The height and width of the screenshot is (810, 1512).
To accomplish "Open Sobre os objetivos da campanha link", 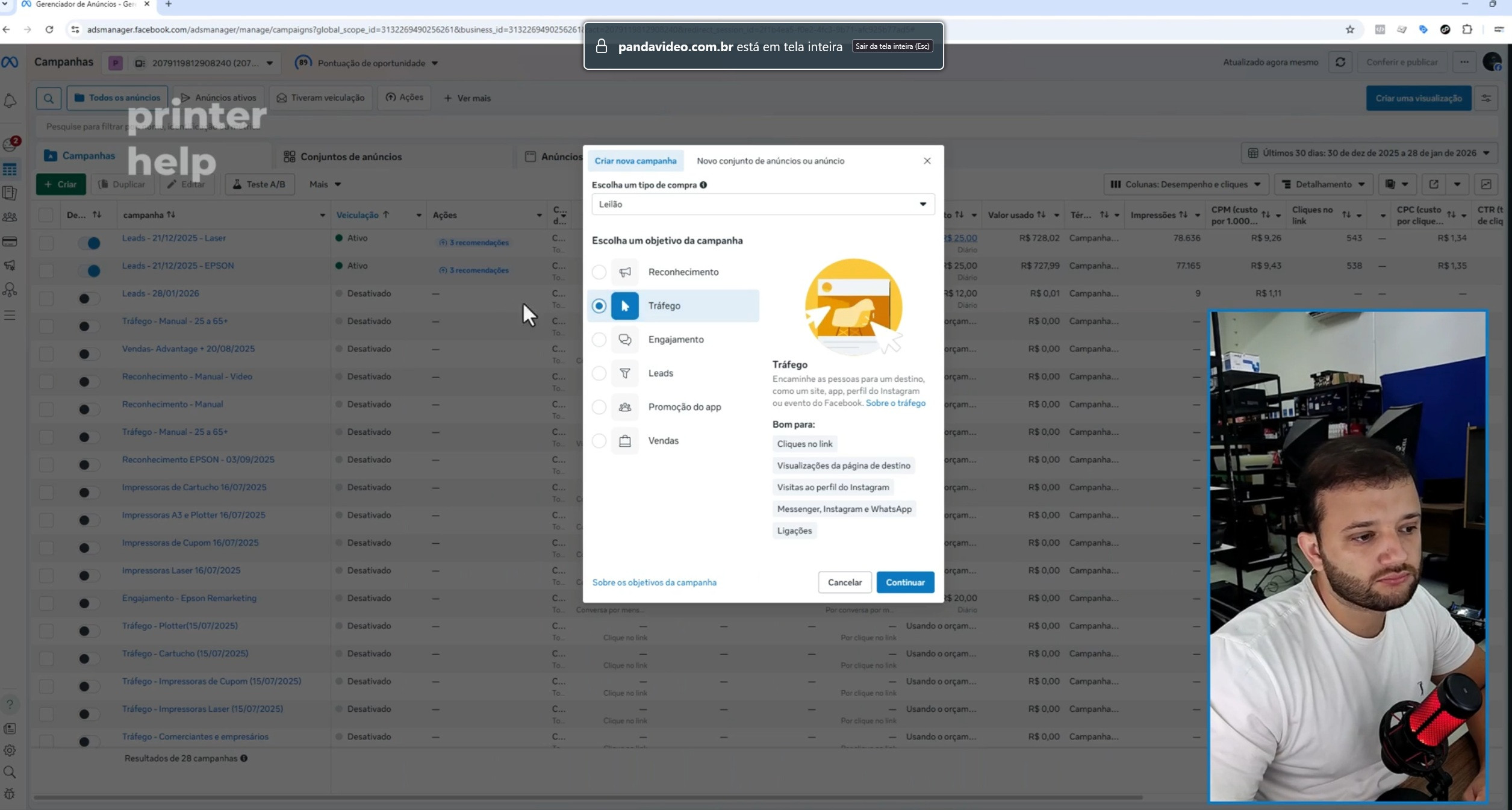I will click(654, 582).
